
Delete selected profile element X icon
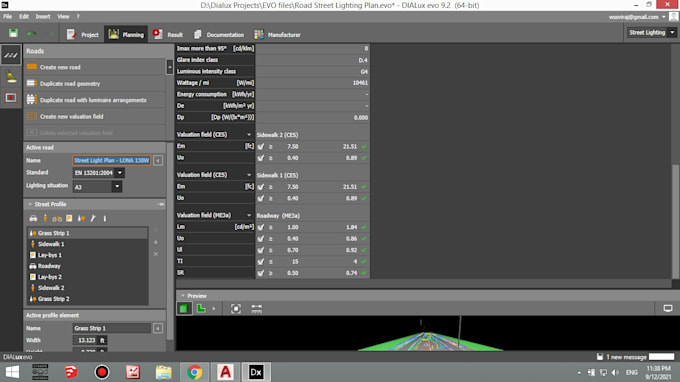click(156, 254)
